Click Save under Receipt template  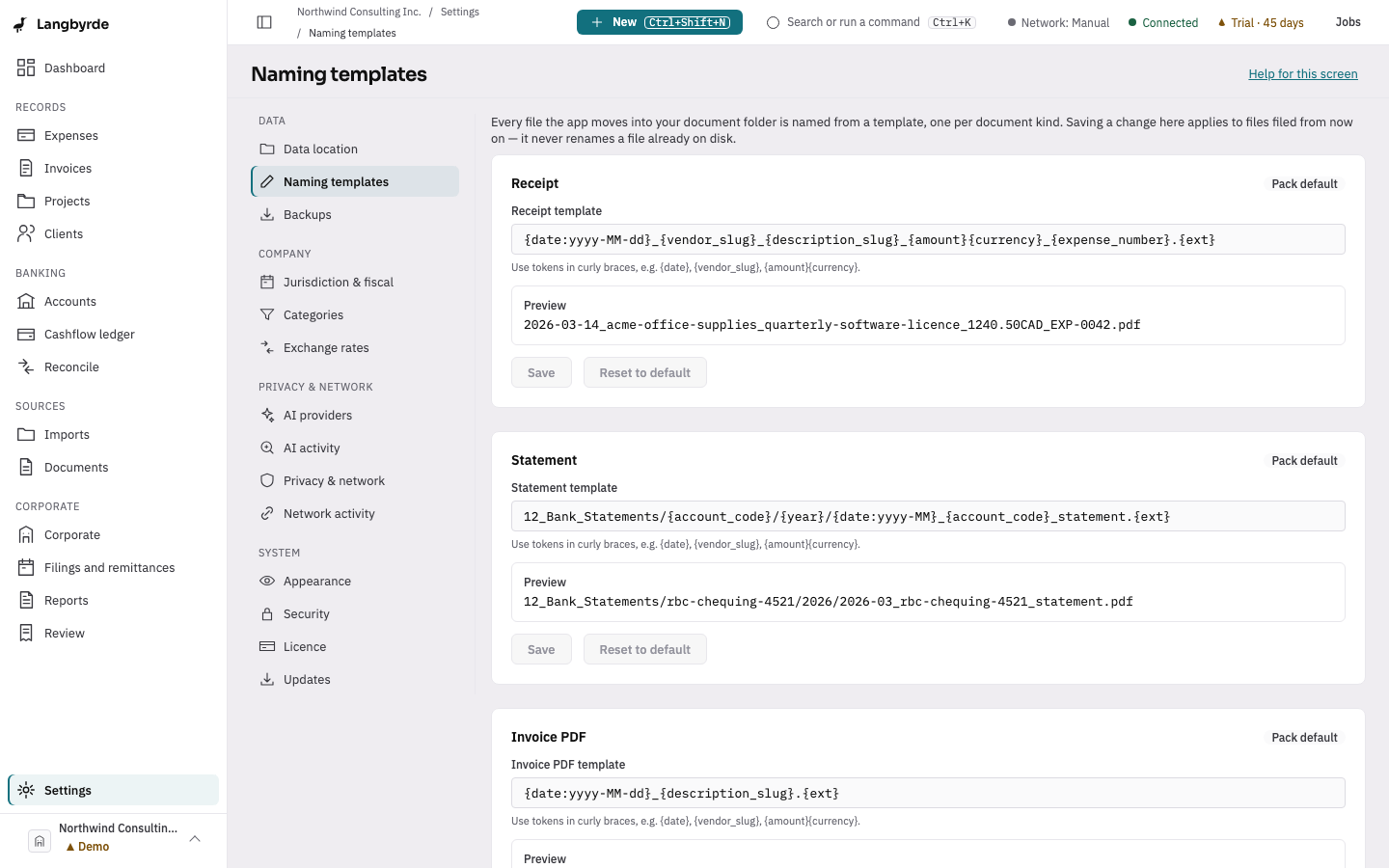[x=541, y=373]
